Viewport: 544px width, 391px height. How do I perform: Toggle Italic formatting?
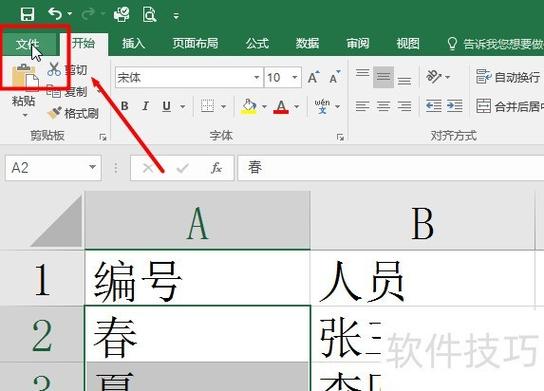tap(146, 106)
